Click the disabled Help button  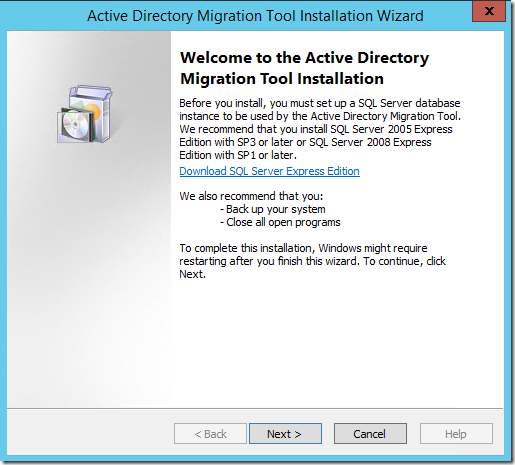pos(456,434)
